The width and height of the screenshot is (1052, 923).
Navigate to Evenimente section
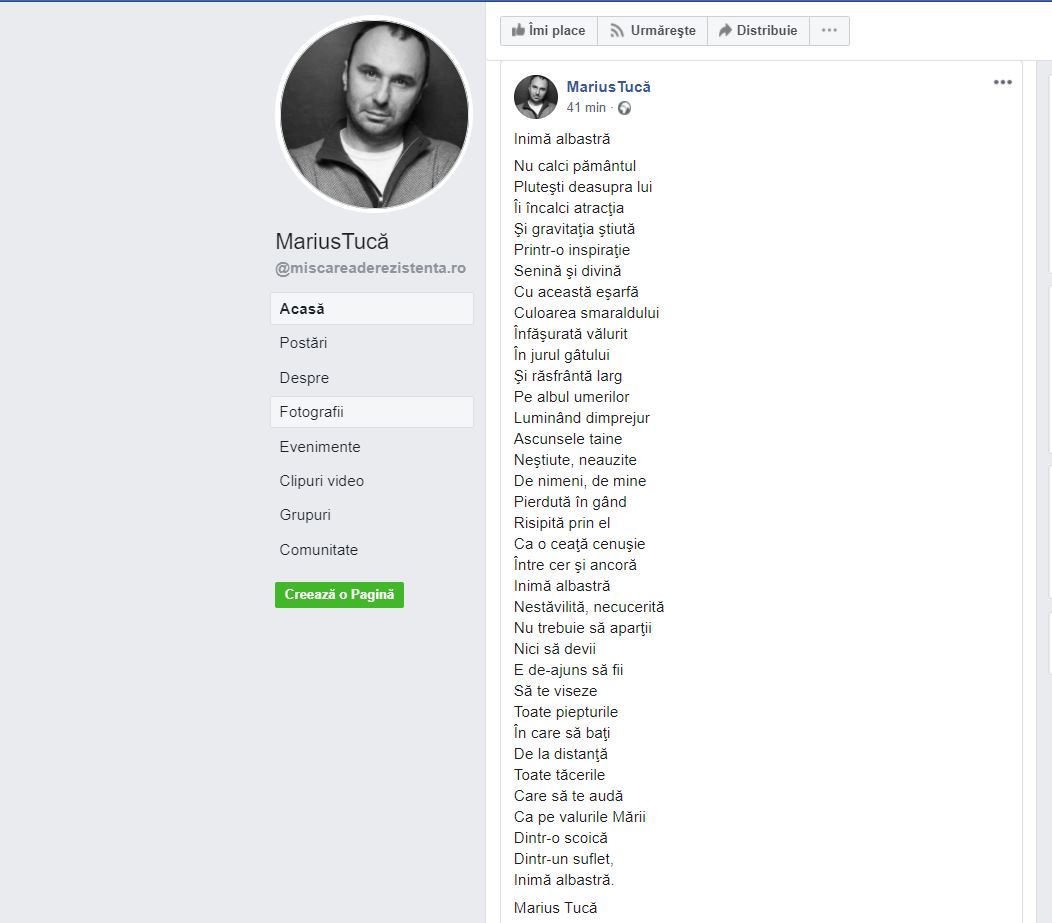pyautogui.click(x=320, y=447)
